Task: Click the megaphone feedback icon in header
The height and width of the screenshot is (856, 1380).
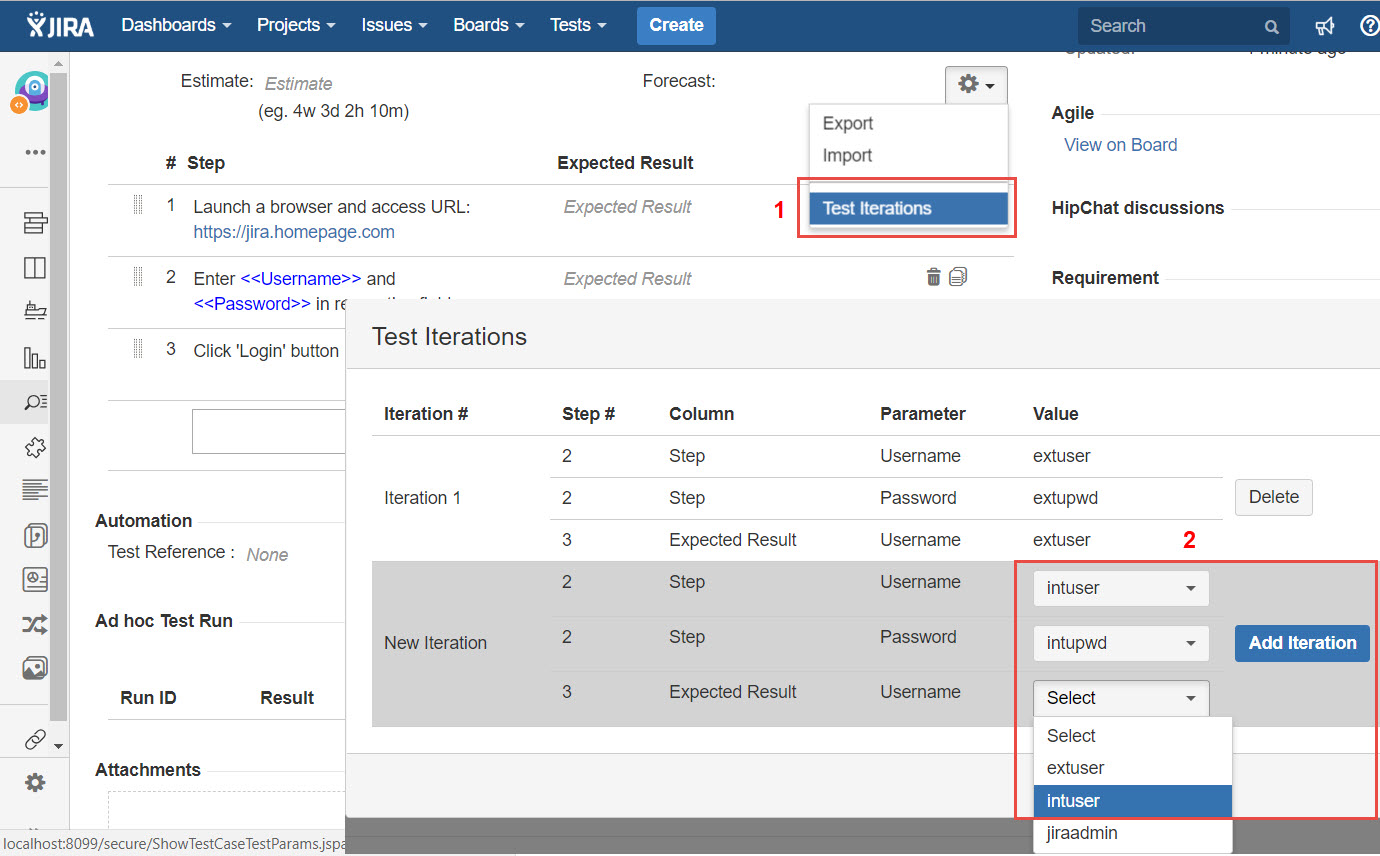Action: tap(1325, 26)
